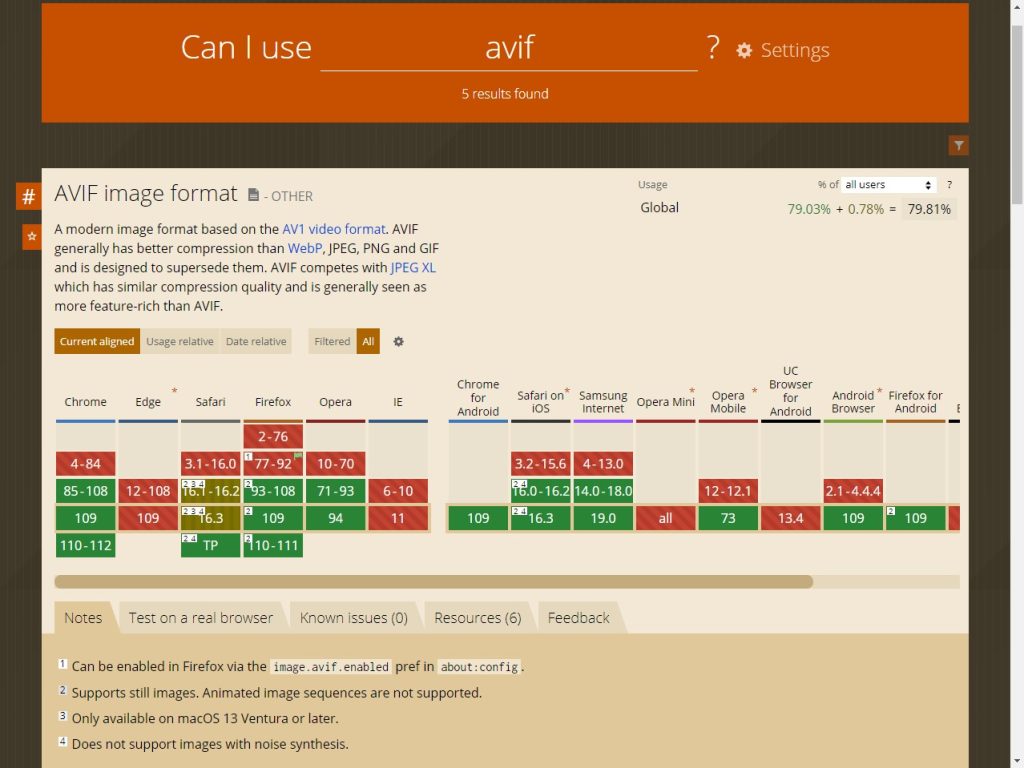This screenshot has width=1024, height=768.
Task: Click Chrome 85-108 supported cell
Action: (x=86, y=491)
